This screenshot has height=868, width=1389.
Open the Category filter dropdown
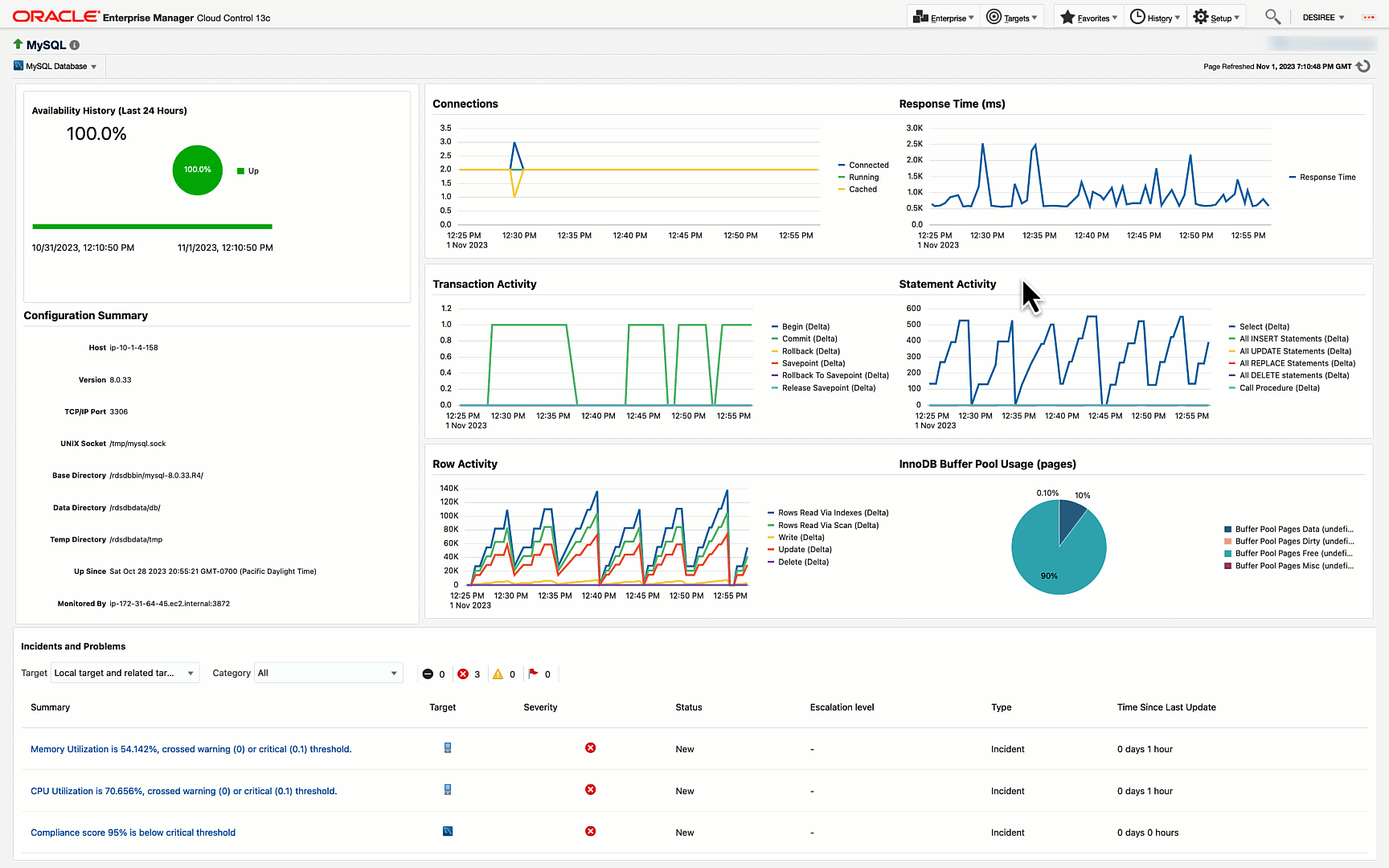pyautogui.click(x=327, y=674)
